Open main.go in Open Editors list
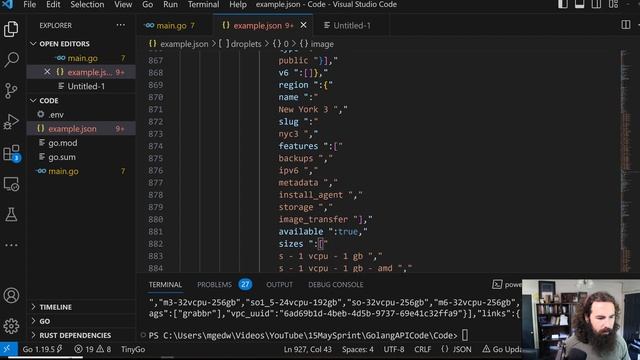Viewport: 640px width, 360px height. 82,58
